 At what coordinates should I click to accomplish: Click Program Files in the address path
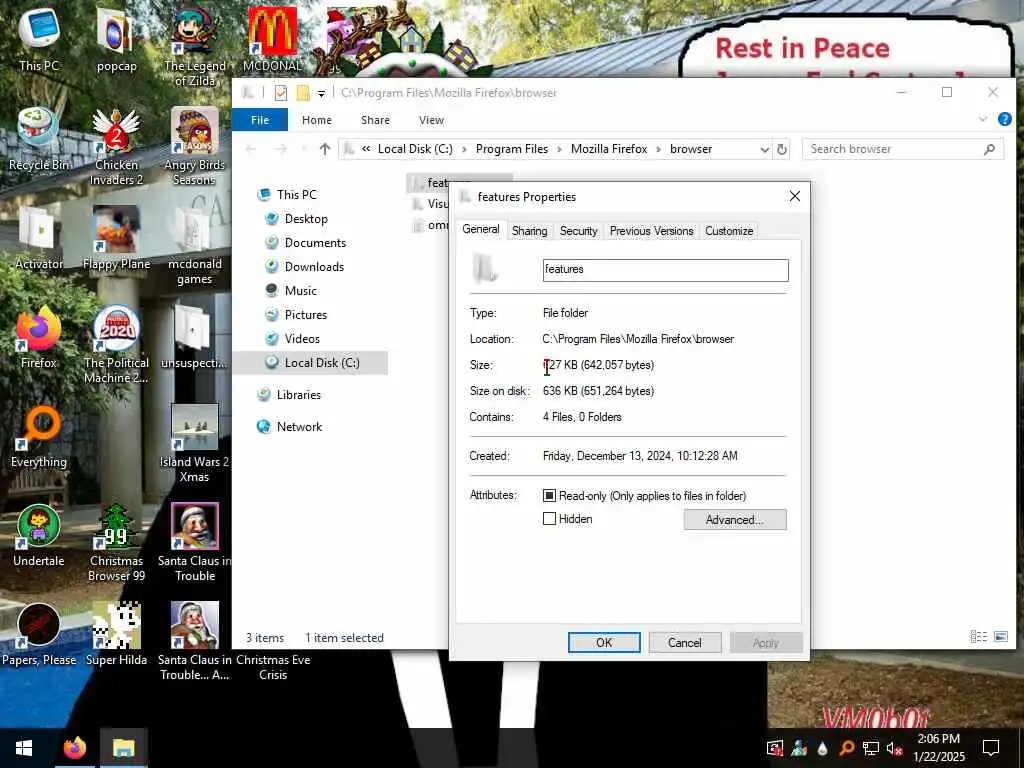tap(511, 150)
